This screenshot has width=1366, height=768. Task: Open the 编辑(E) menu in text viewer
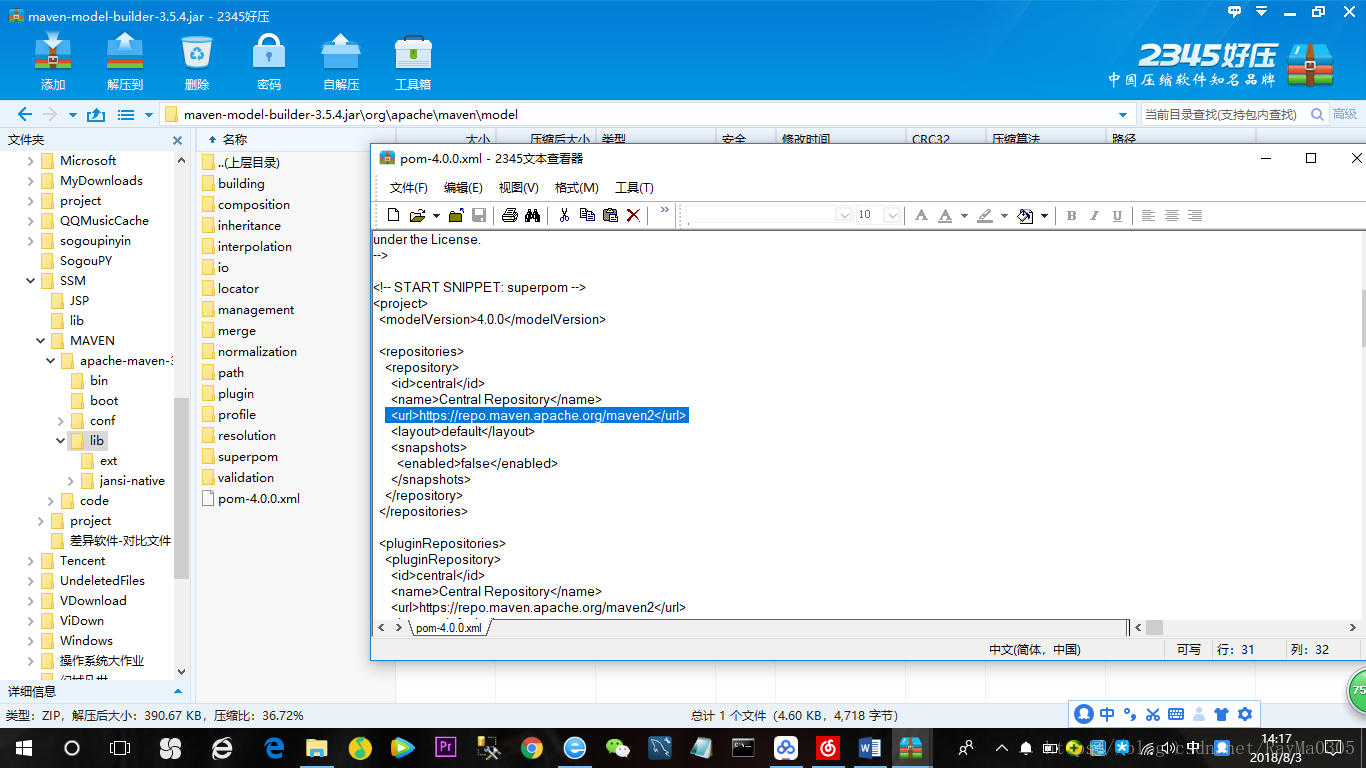(x=463, y=188)
